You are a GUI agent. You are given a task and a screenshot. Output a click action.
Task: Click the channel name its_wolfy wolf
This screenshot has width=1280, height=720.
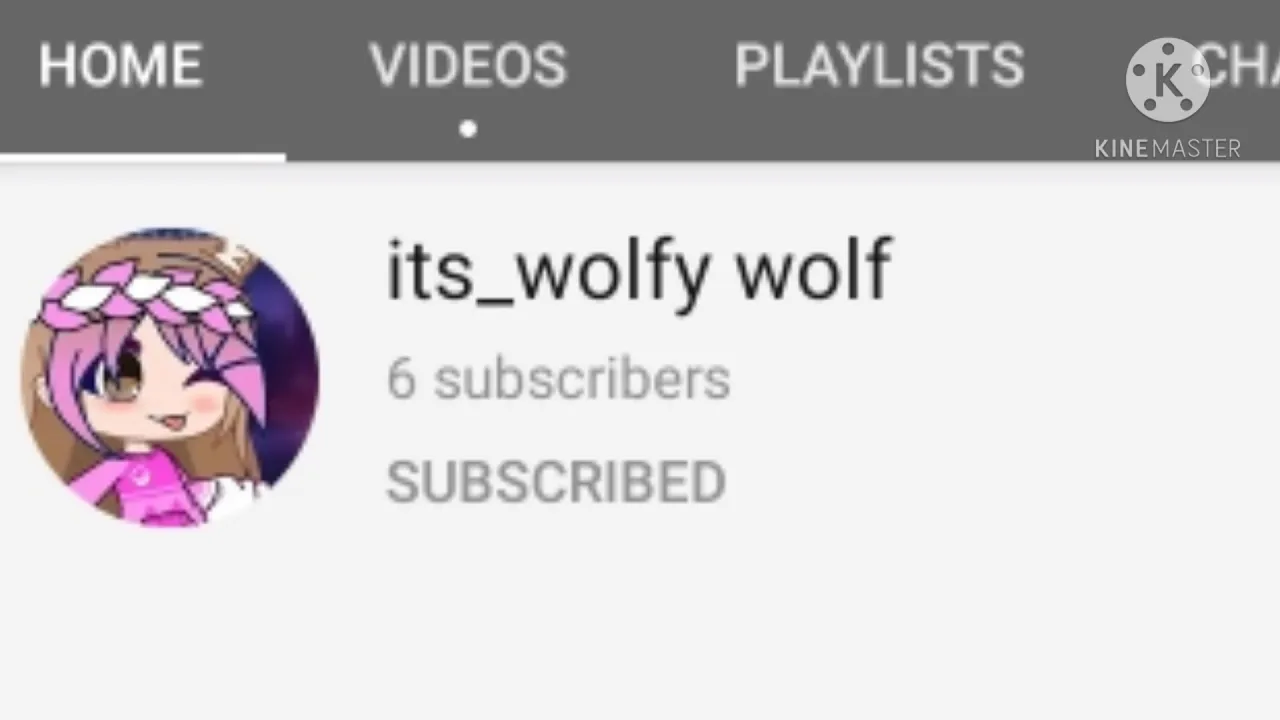point(639,270)
